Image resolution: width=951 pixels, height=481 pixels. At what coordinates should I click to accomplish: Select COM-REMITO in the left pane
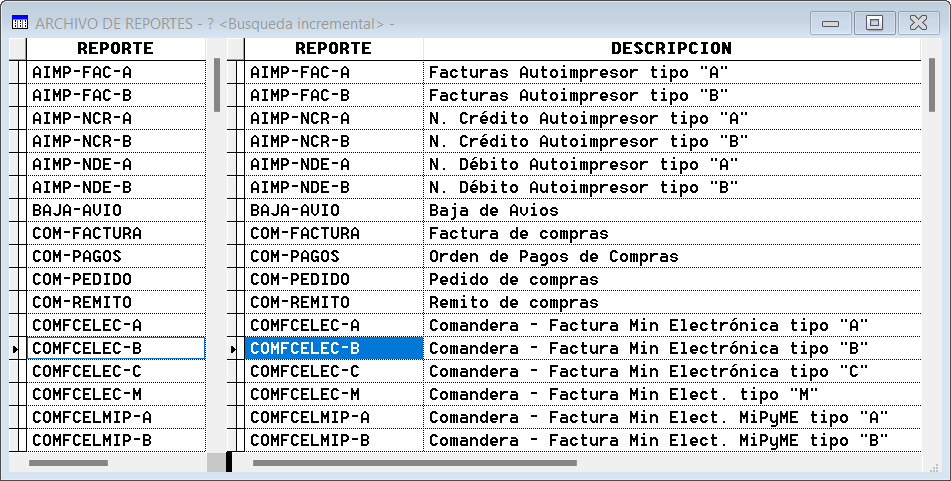116,303
